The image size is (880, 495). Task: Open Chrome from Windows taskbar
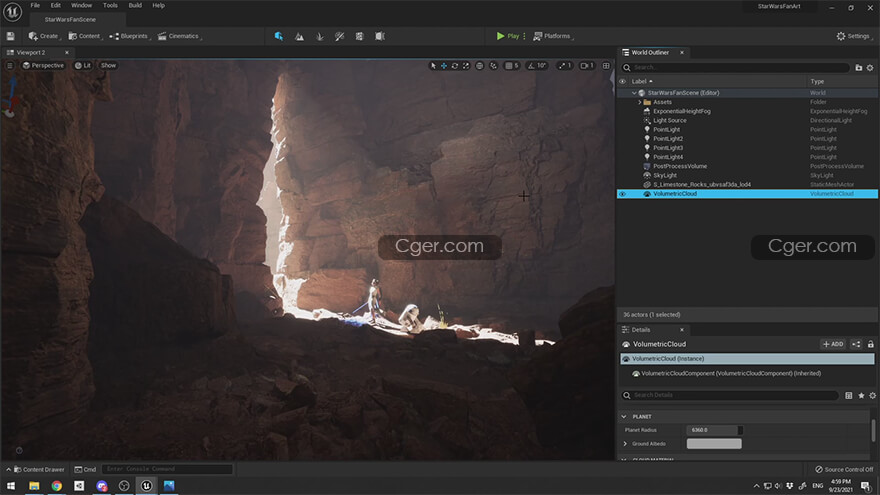[x=57, y=485]
